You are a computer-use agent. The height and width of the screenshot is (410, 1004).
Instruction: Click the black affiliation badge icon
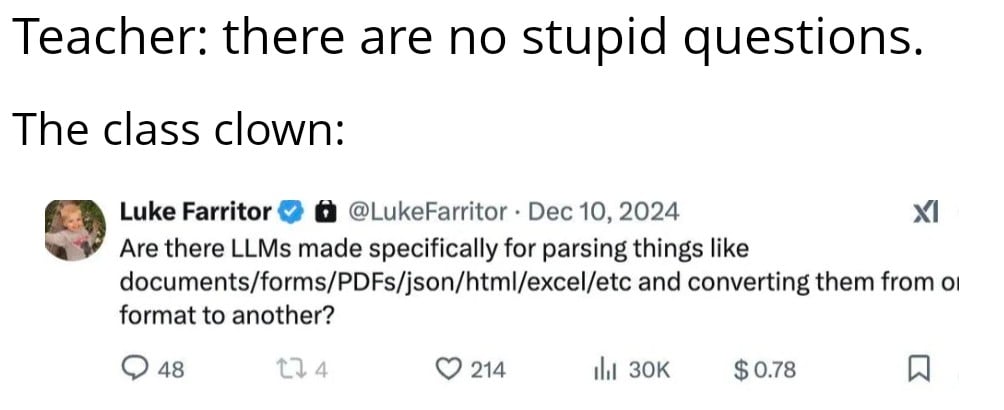[x=324, y=212]
